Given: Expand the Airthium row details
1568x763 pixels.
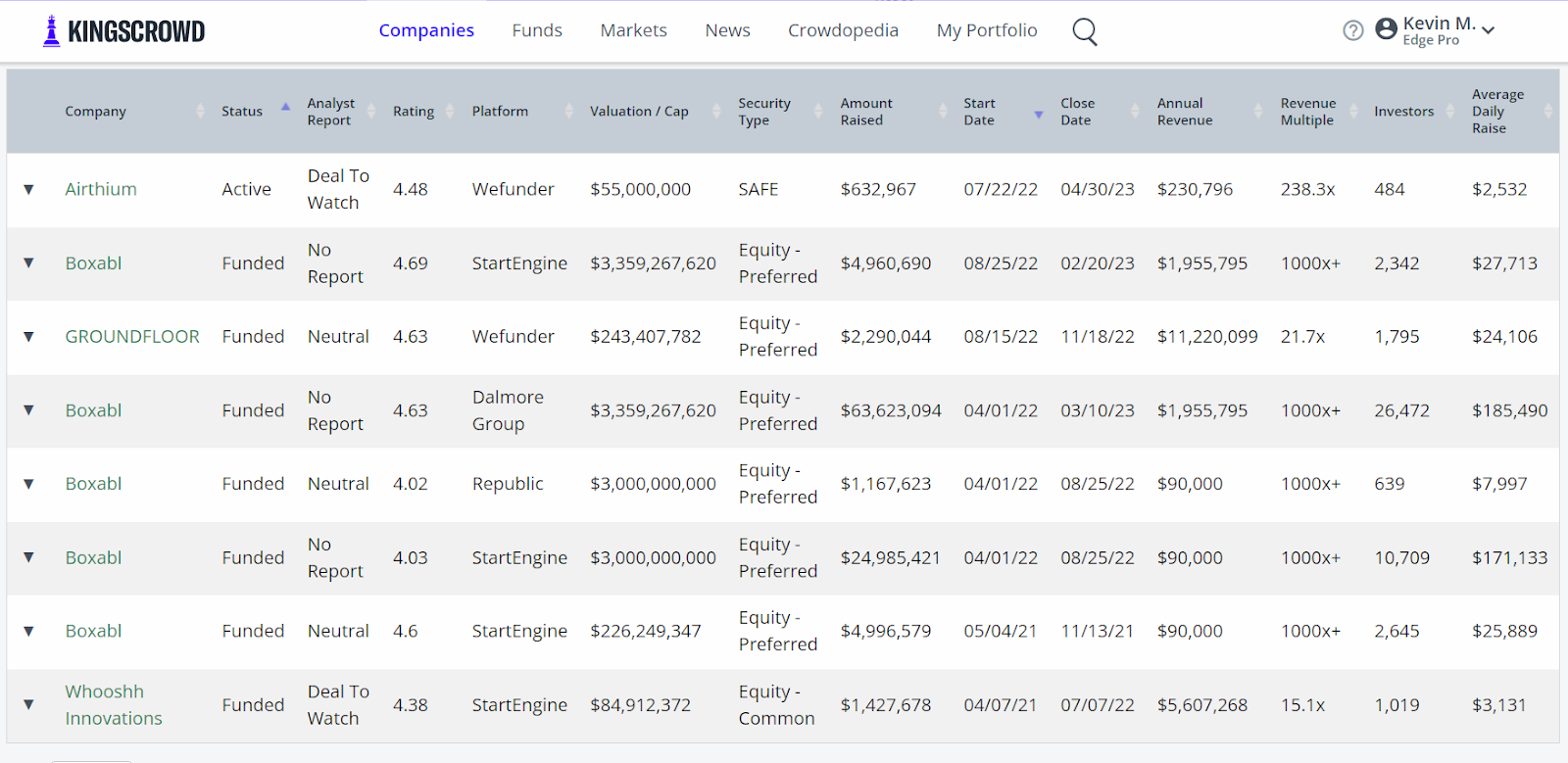Looking at the screenshot, I should 28,190.
